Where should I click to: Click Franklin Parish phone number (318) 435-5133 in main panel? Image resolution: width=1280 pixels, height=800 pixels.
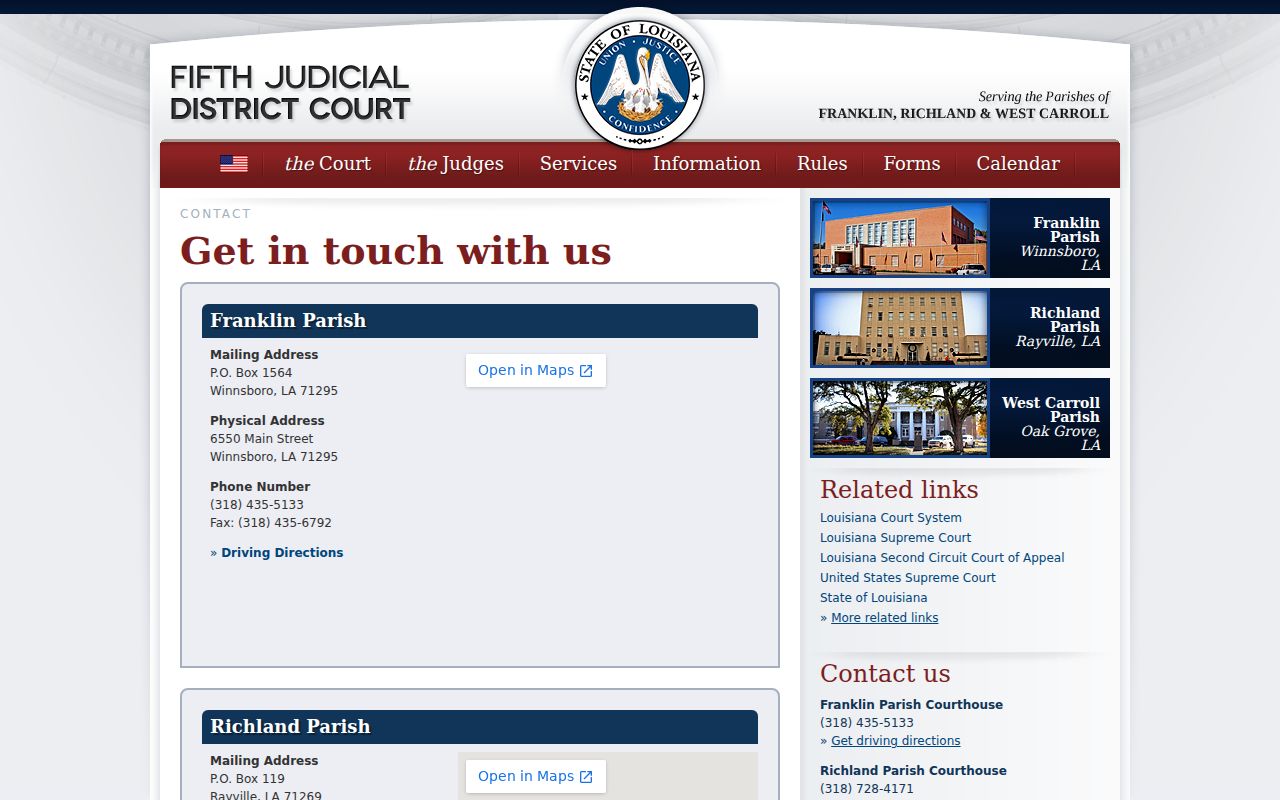tap(257, 505)
